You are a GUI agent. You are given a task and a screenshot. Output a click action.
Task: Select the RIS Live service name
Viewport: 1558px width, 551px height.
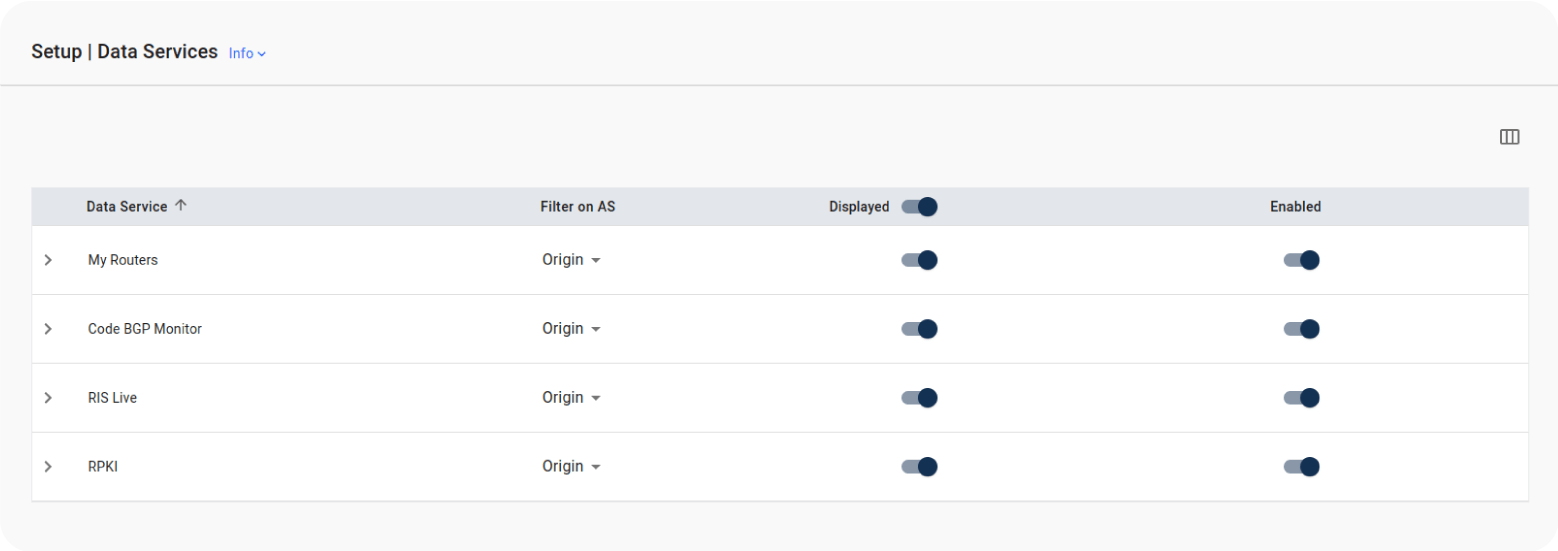point(112,398)
